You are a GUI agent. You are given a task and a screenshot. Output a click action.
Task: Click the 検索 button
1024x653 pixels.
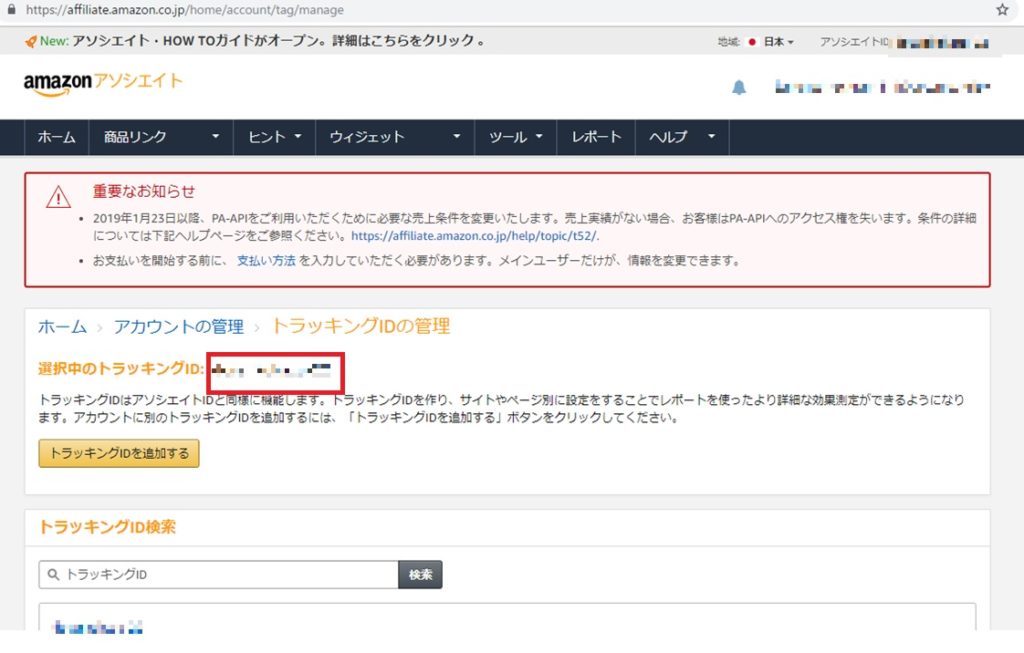pos(421,575)
